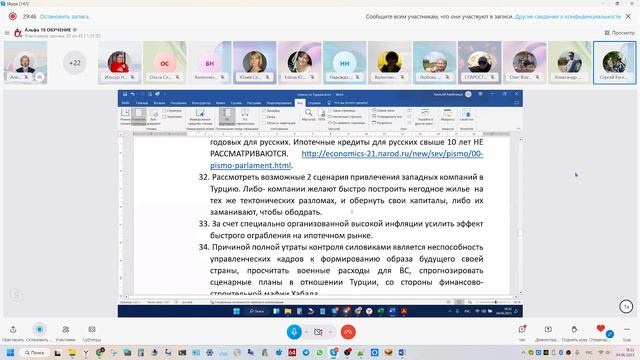Set zoom to 100% in ribbon

tap(322, 115)
